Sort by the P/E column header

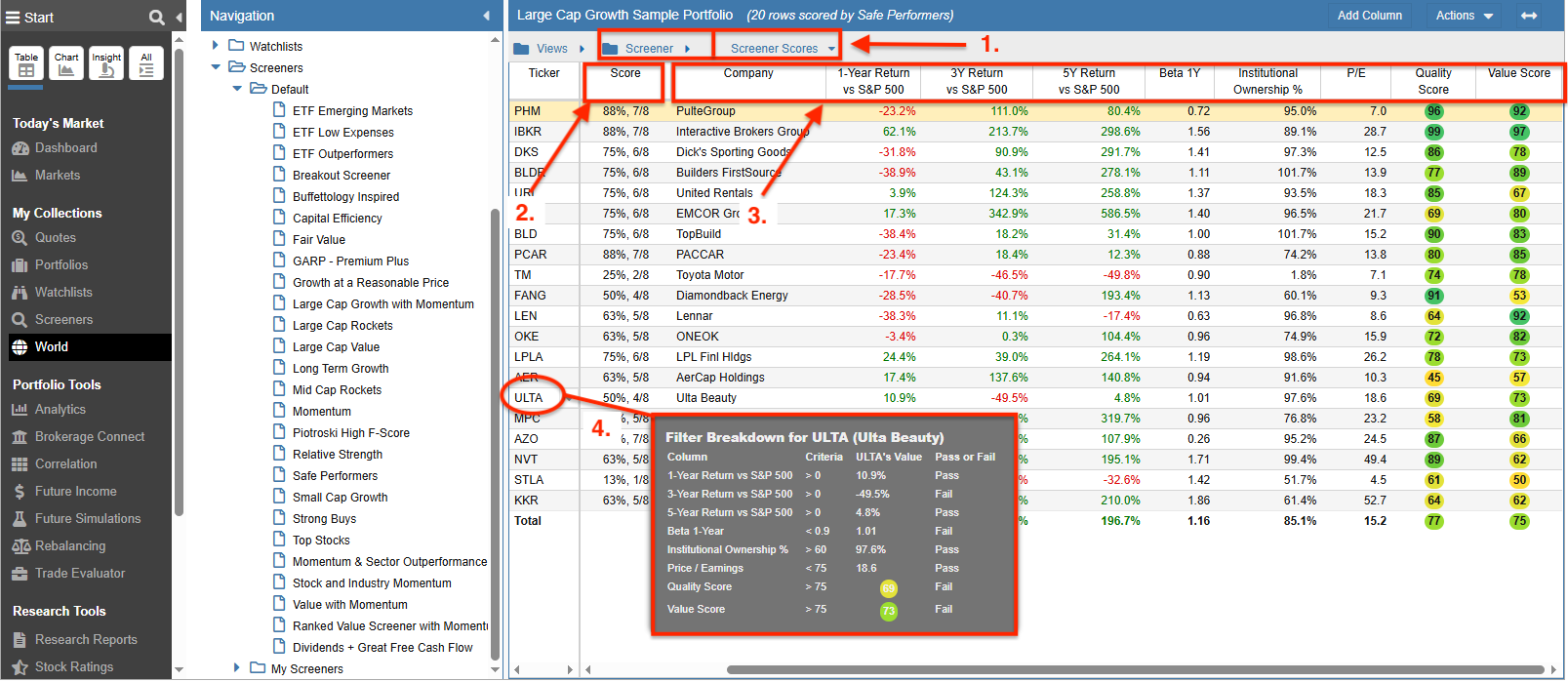(1356, 73)
